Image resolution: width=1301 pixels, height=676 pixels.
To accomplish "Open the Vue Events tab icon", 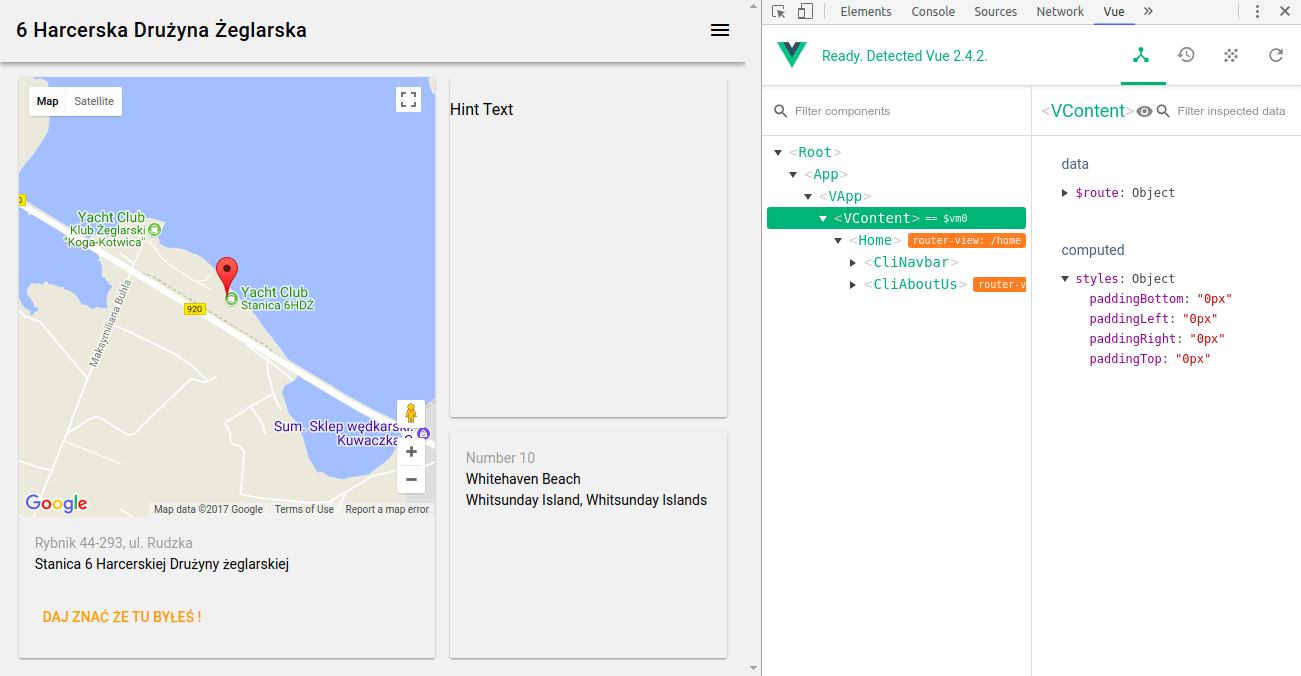I will tap(1231, 55).
